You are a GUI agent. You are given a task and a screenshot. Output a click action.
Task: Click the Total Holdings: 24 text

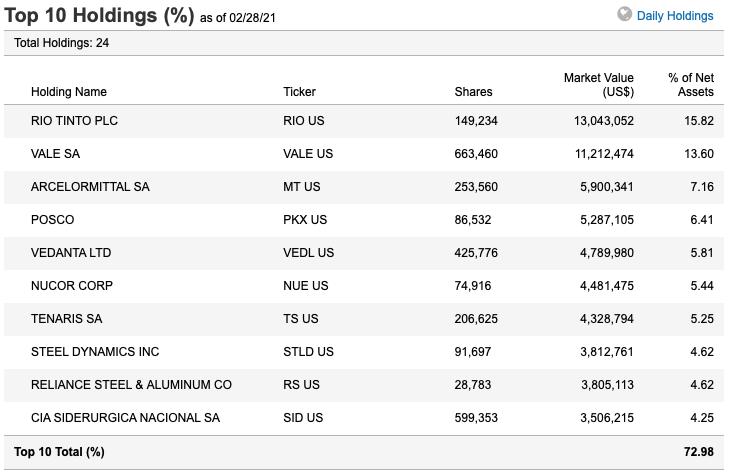[61, 43]
